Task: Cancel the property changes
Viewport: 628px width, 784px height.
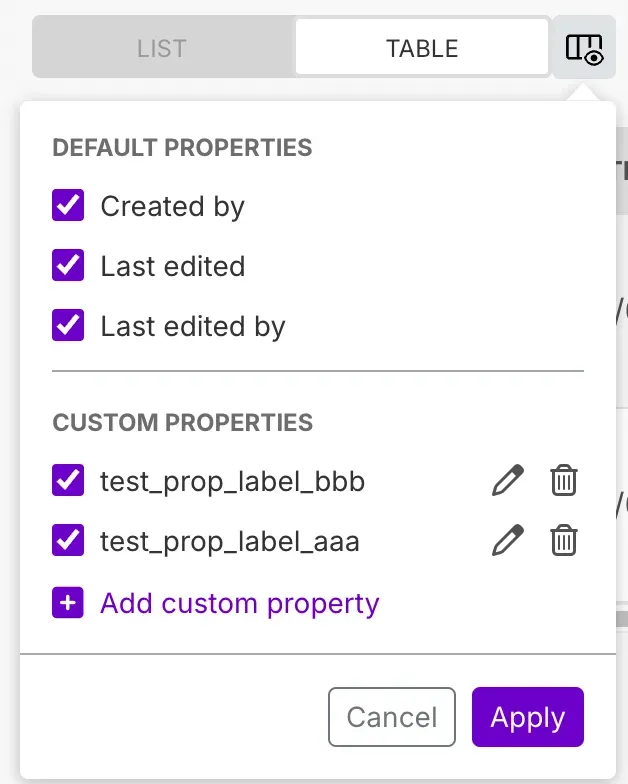Action: coord(391,717)
